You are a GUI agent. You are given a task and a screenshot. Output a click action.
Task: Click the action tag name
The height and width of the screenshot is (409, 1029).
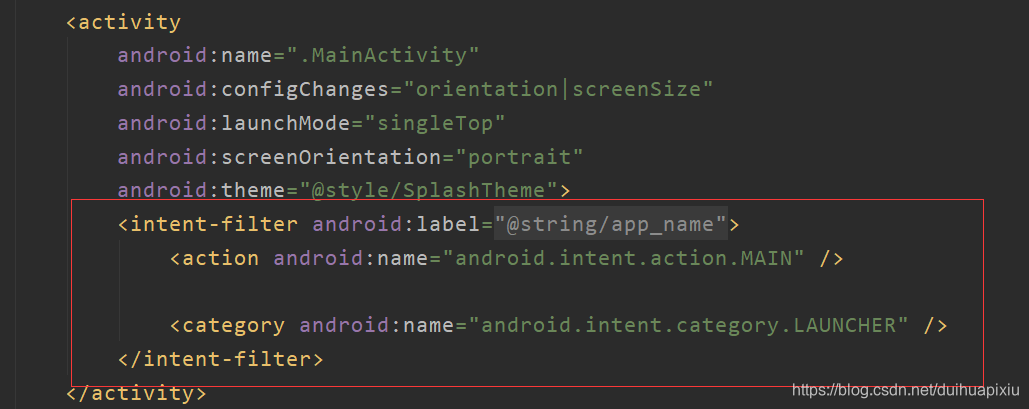click(x=214, y=259)
